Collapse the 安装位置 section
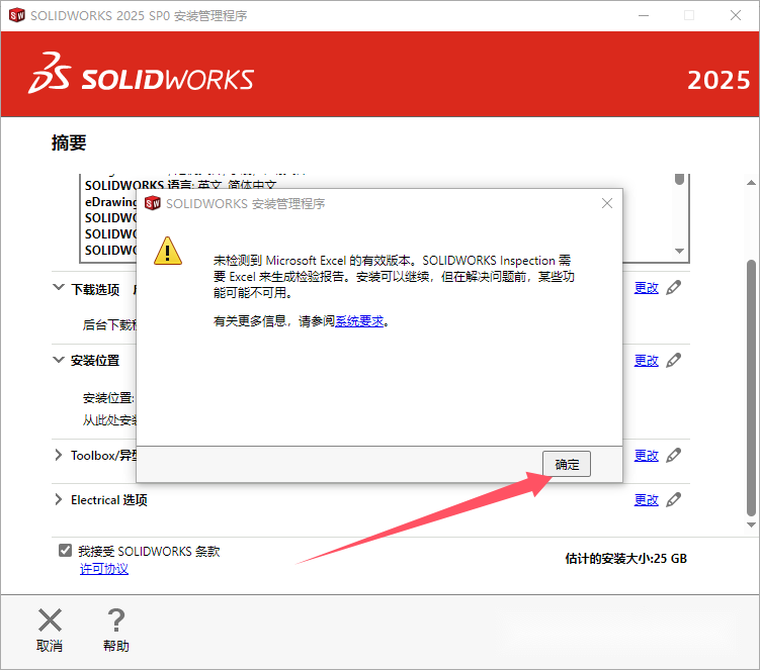 (58, 360)
